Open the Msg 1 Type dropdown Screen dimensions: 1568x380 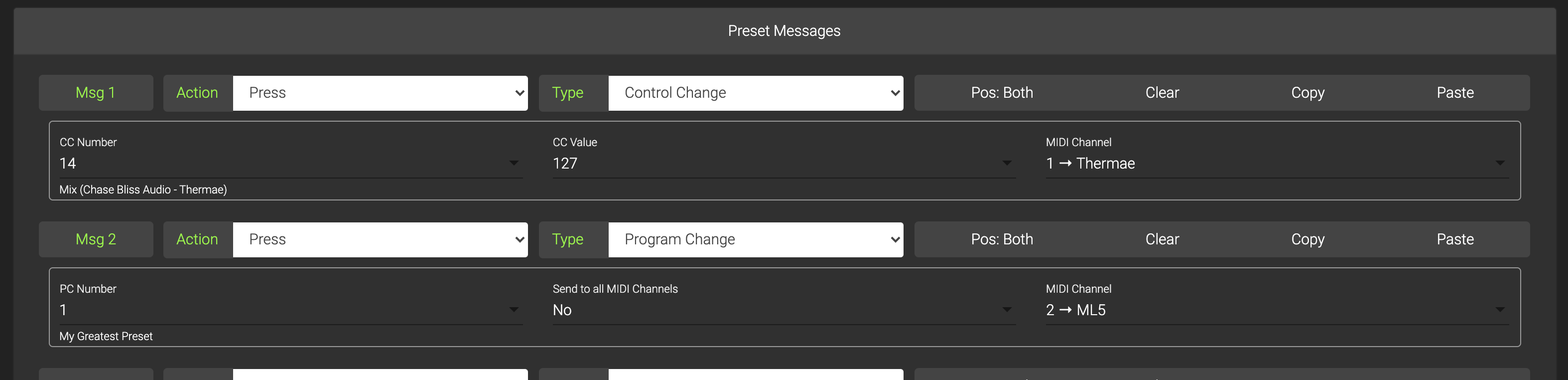[x=756, y=93]
